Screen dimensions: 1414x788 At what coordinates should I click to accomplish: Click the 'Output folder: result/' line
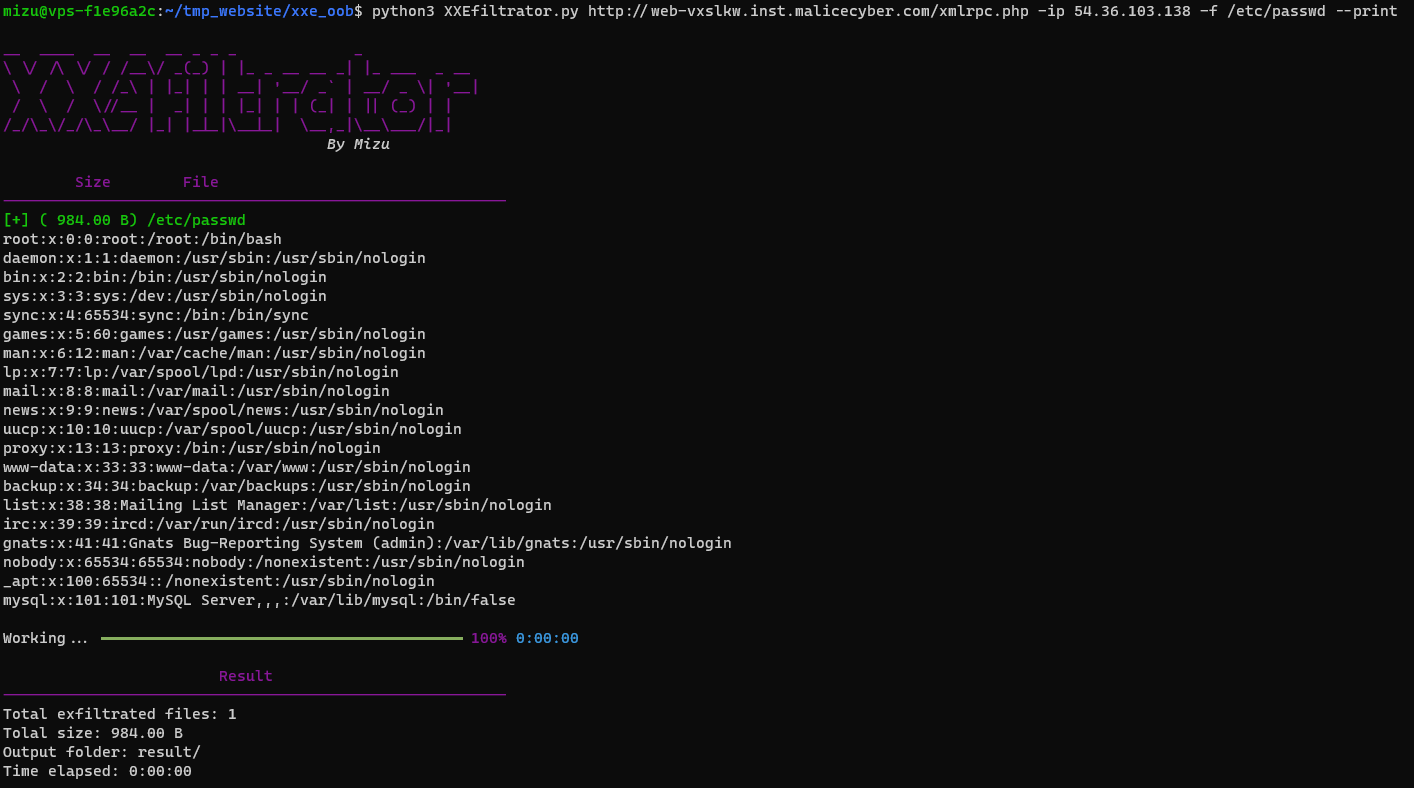coord(102,752)
